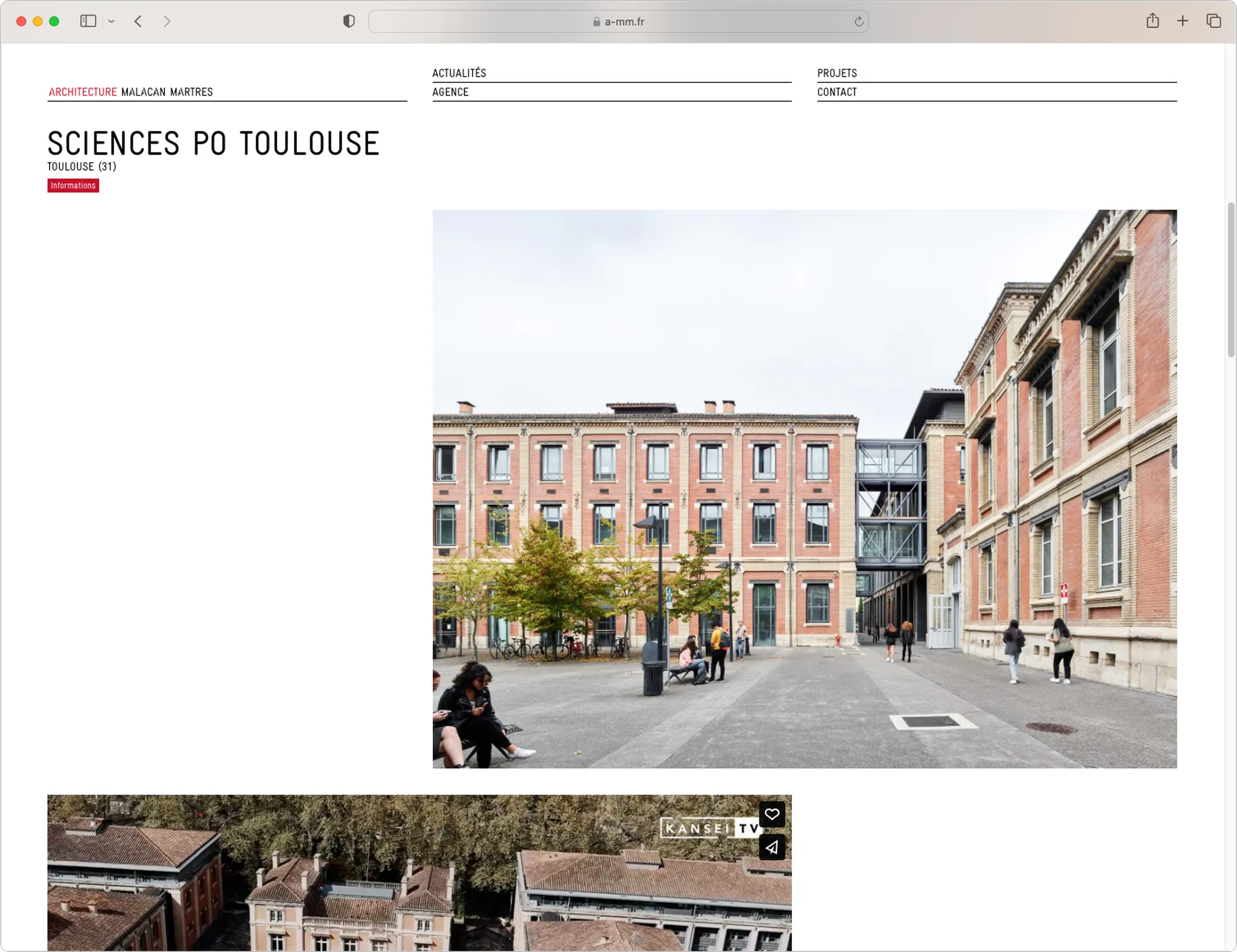Open the sidebar options dropdown arrow
This screenshot has width=1237, height=952.
111,21
